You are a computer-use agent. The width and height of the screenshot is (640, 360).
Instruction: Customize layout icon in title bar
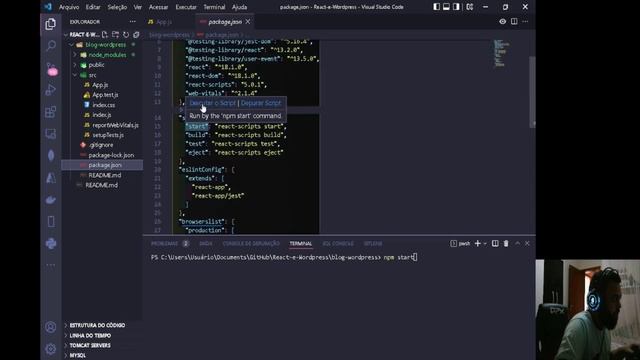click(x=469, y=7)
